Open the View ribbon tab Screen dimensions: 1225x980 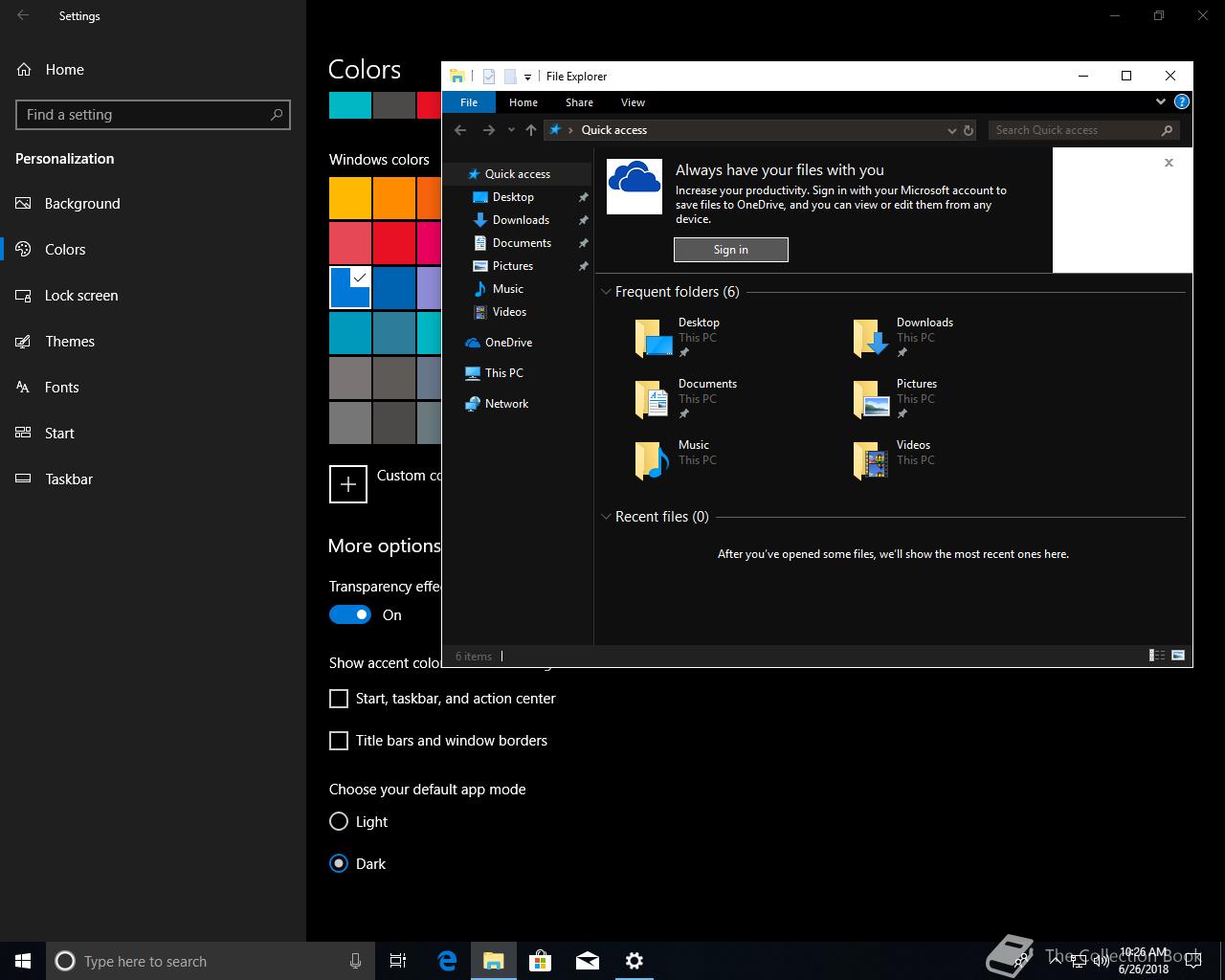[633, 102]
